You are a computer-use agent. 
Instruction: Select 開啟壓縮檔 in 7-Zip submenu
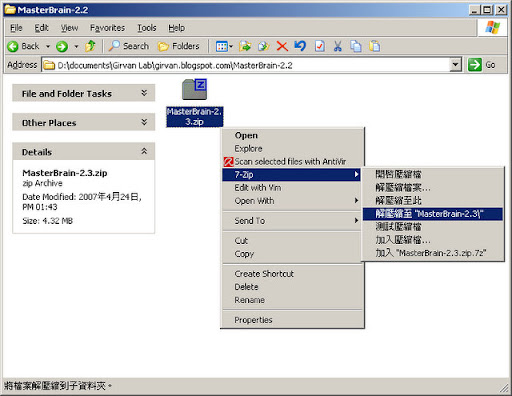[433, 174]
